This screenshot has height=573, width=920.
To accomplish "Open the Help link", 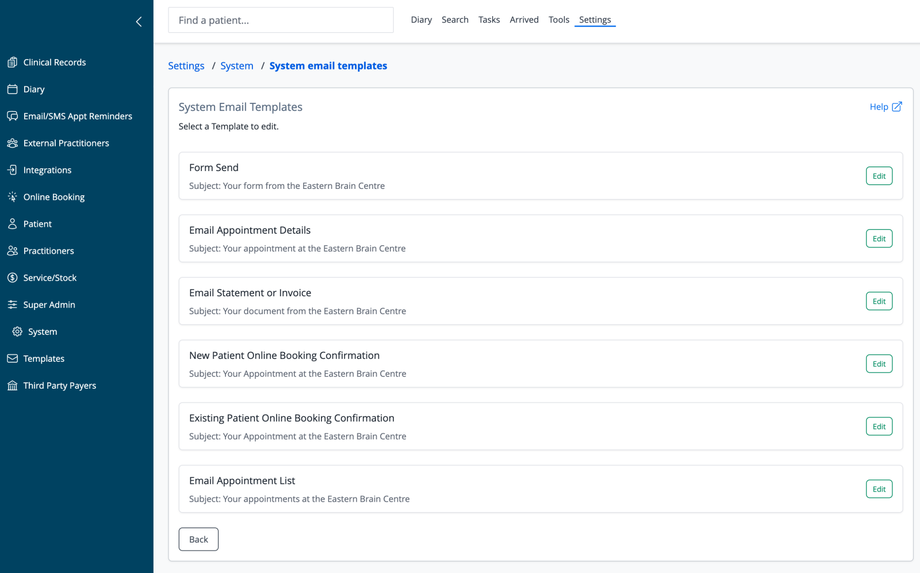I will [x=885, y=107].
